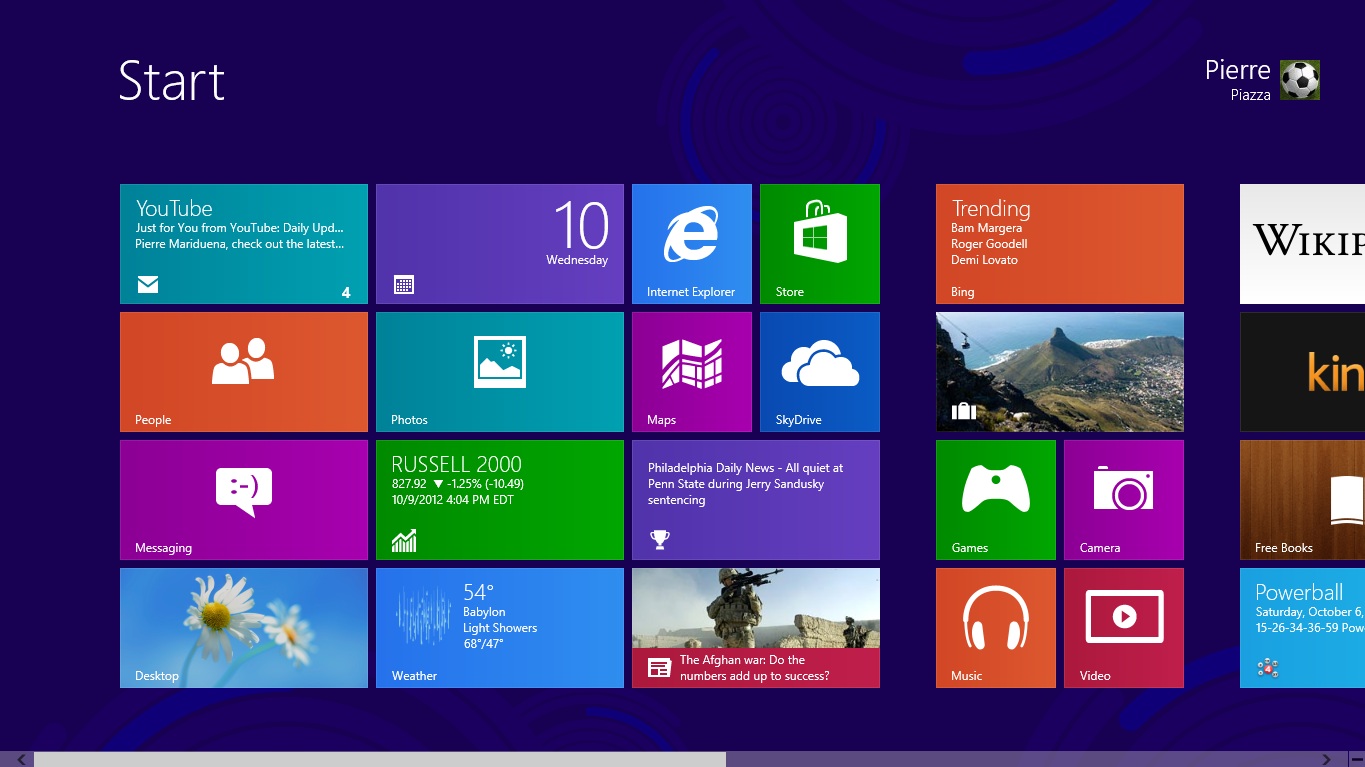Click the trophy icon on the Sports tile
Viewport: 1365px width, 767px height.
coord(659,539)
